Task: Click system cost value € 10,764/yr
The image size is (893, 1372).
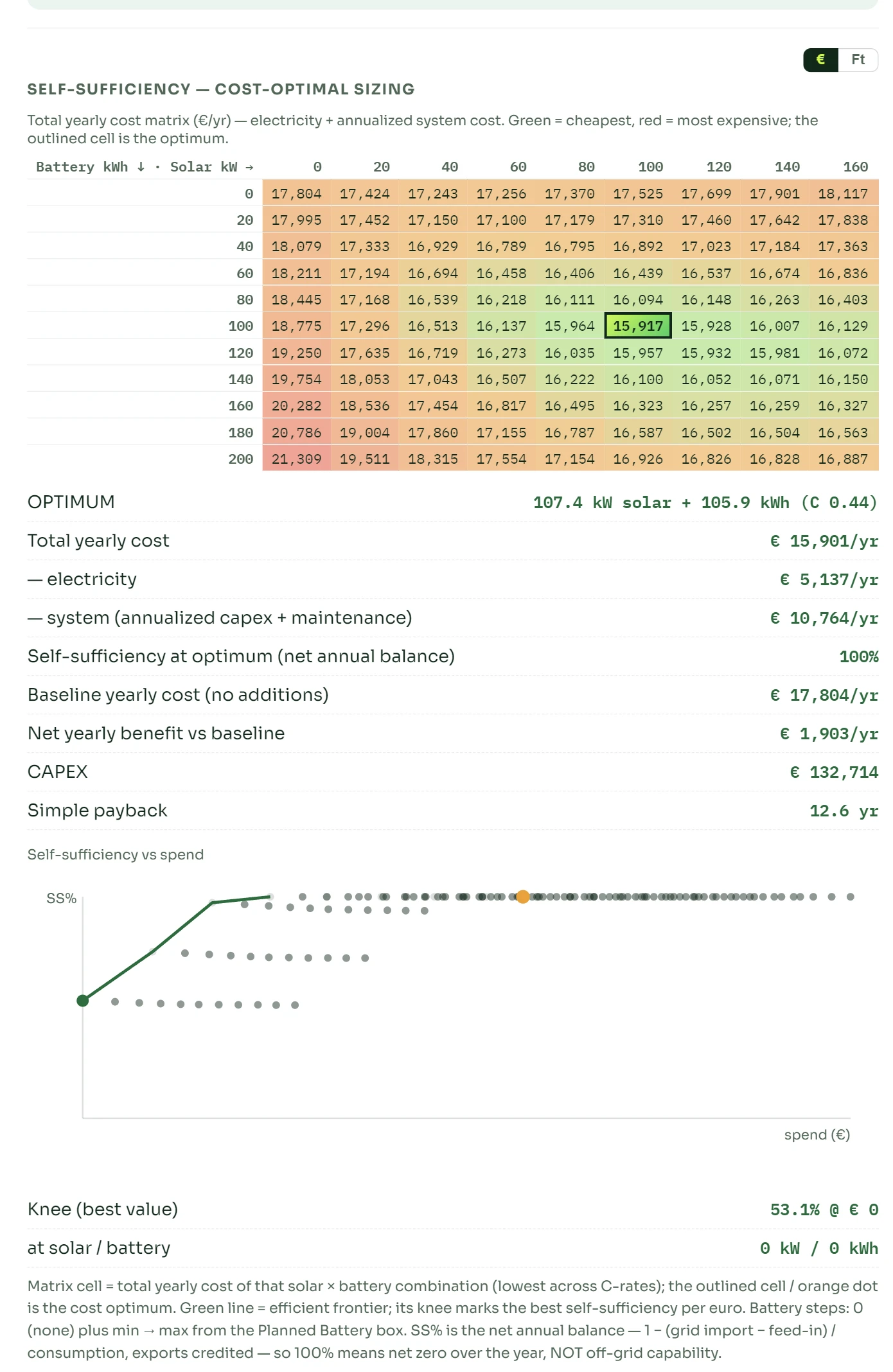Action: (824, 618)
